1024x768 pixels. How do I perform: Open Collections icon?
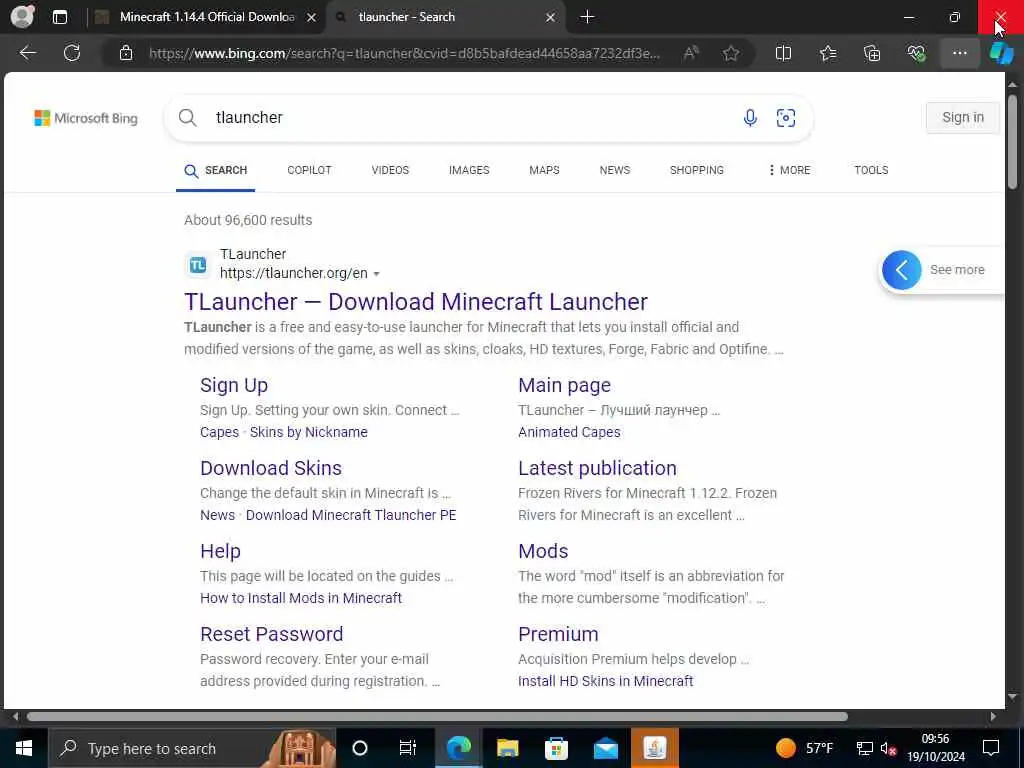[872, 53]
